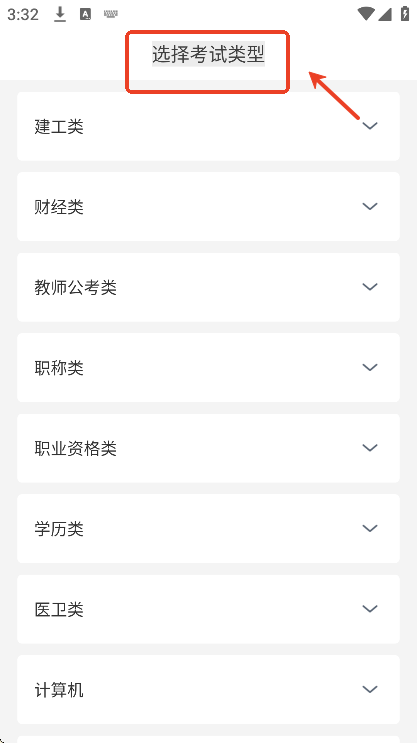Open the 教师公考类 exam category
This screenshot has width=417, height=743.
tap(75, 288)
